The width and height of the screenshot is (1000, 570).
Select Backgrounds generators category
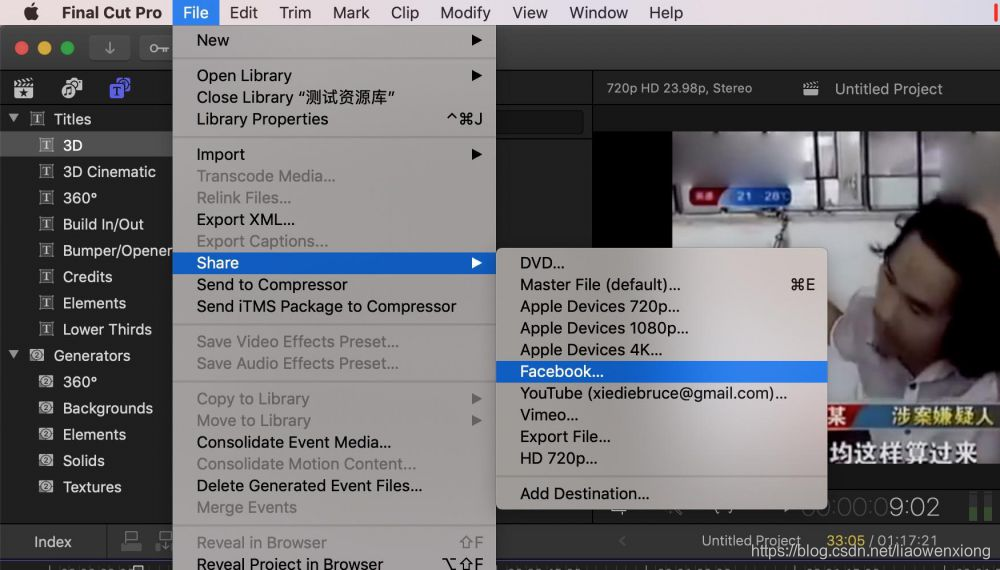pyautogui.click(x=86, y=408)
